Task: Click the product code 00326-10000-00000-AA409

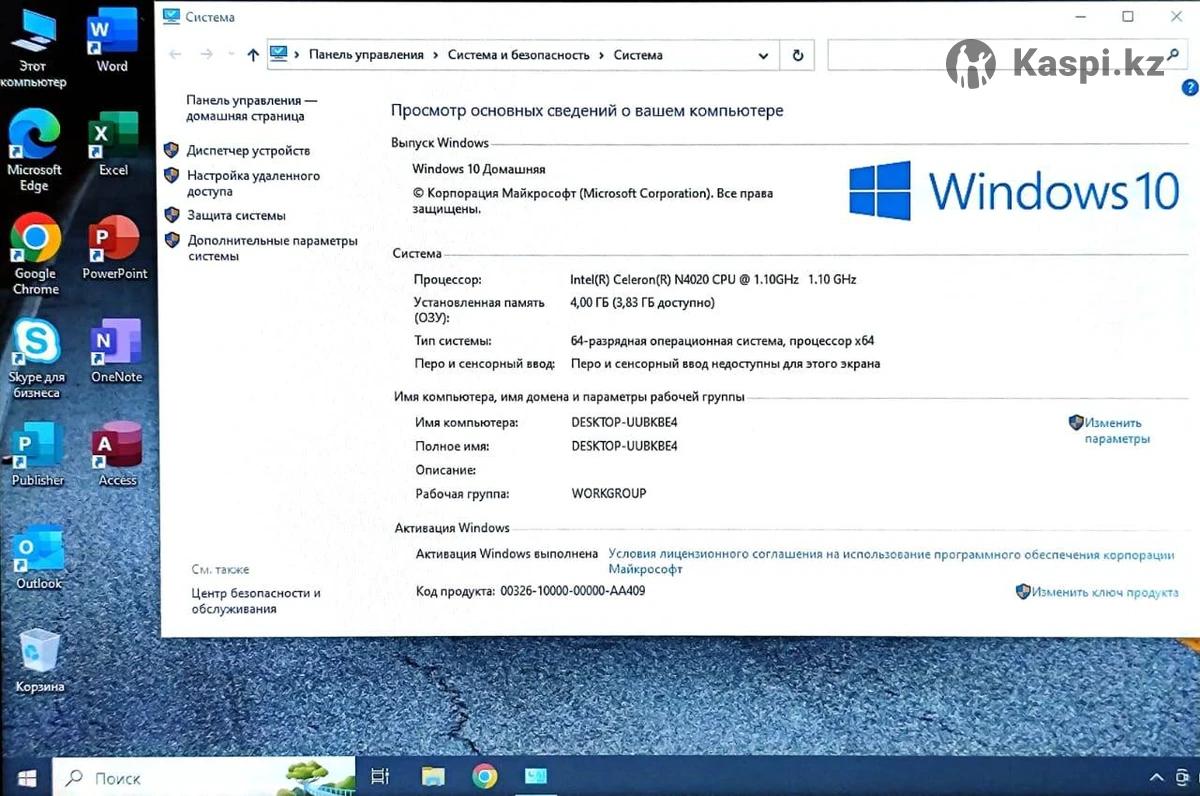Action: pyautogui.click(x=572, y=591)
